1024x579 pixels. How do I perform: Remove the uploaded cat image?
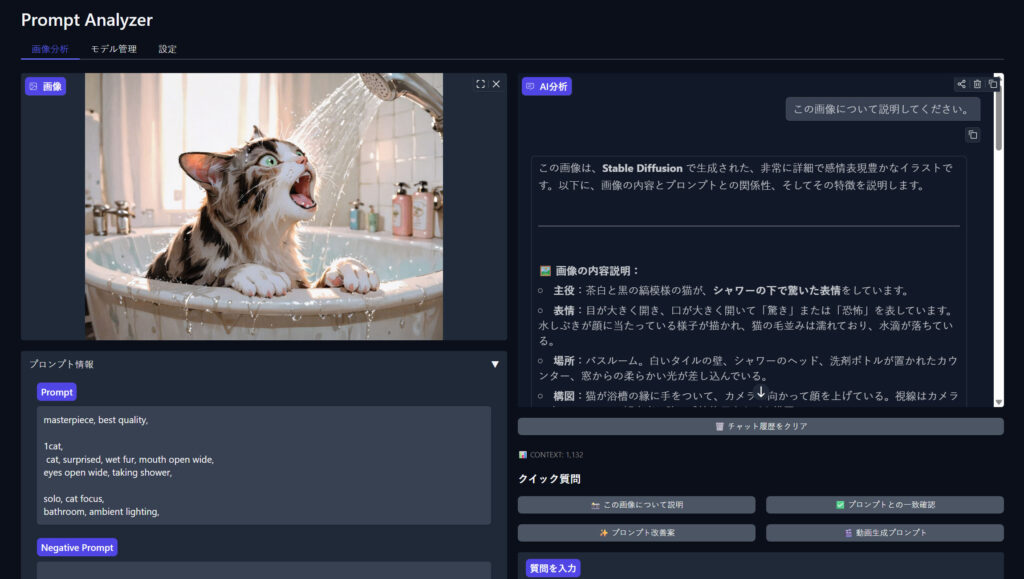pyautogui.click(x=496, y=85)
